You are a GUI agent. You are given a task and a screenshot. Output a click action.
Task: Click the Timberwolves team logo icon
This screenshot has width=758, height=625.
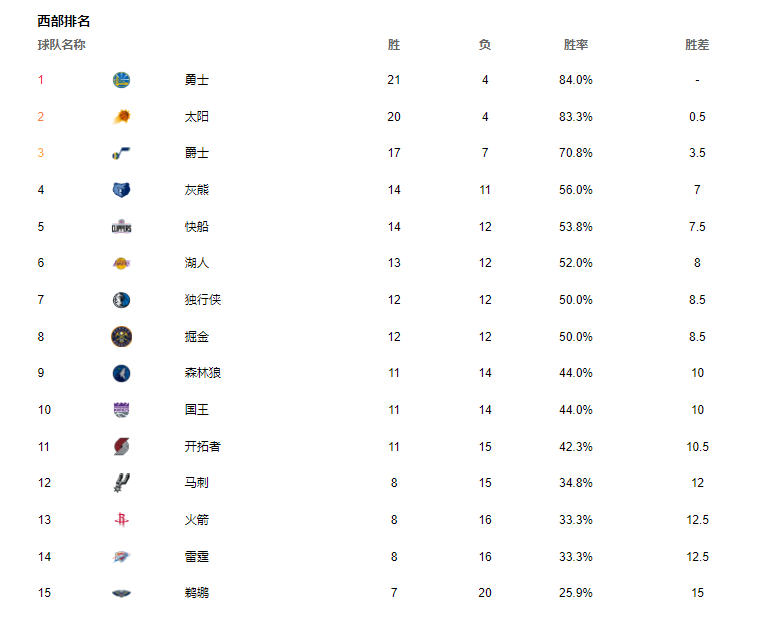coord(121,373)
